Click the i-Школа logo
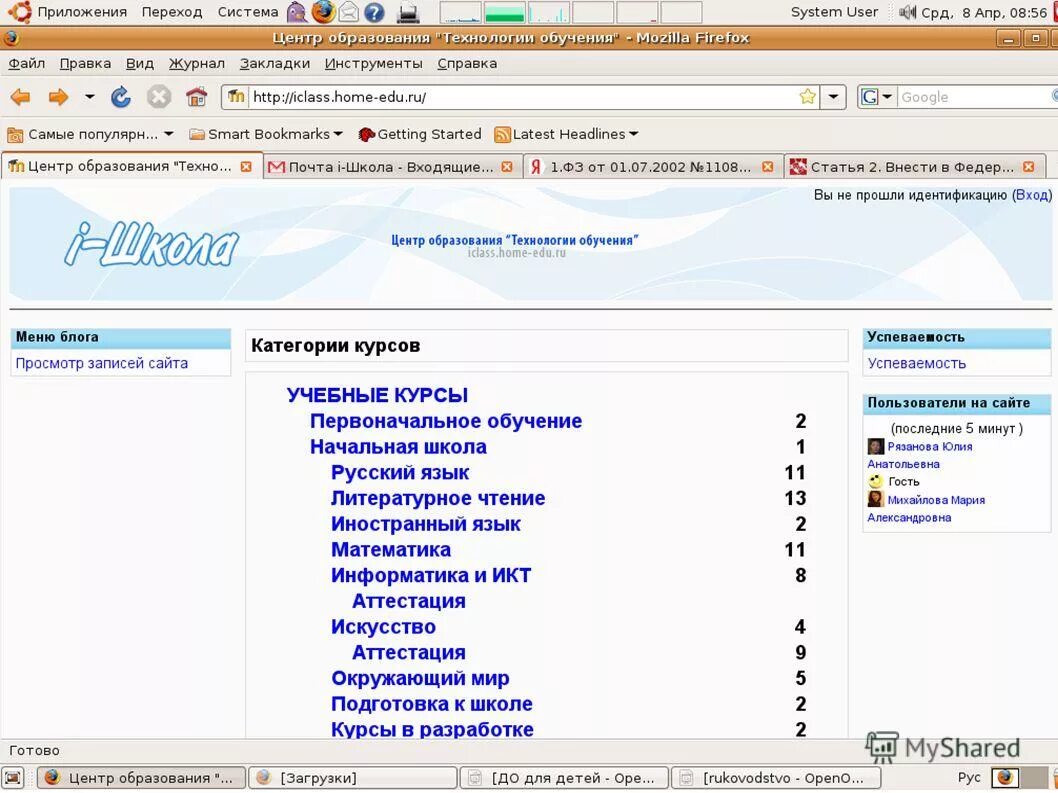The width and height of the screenshot is (1058, 793). click(152, 244)
